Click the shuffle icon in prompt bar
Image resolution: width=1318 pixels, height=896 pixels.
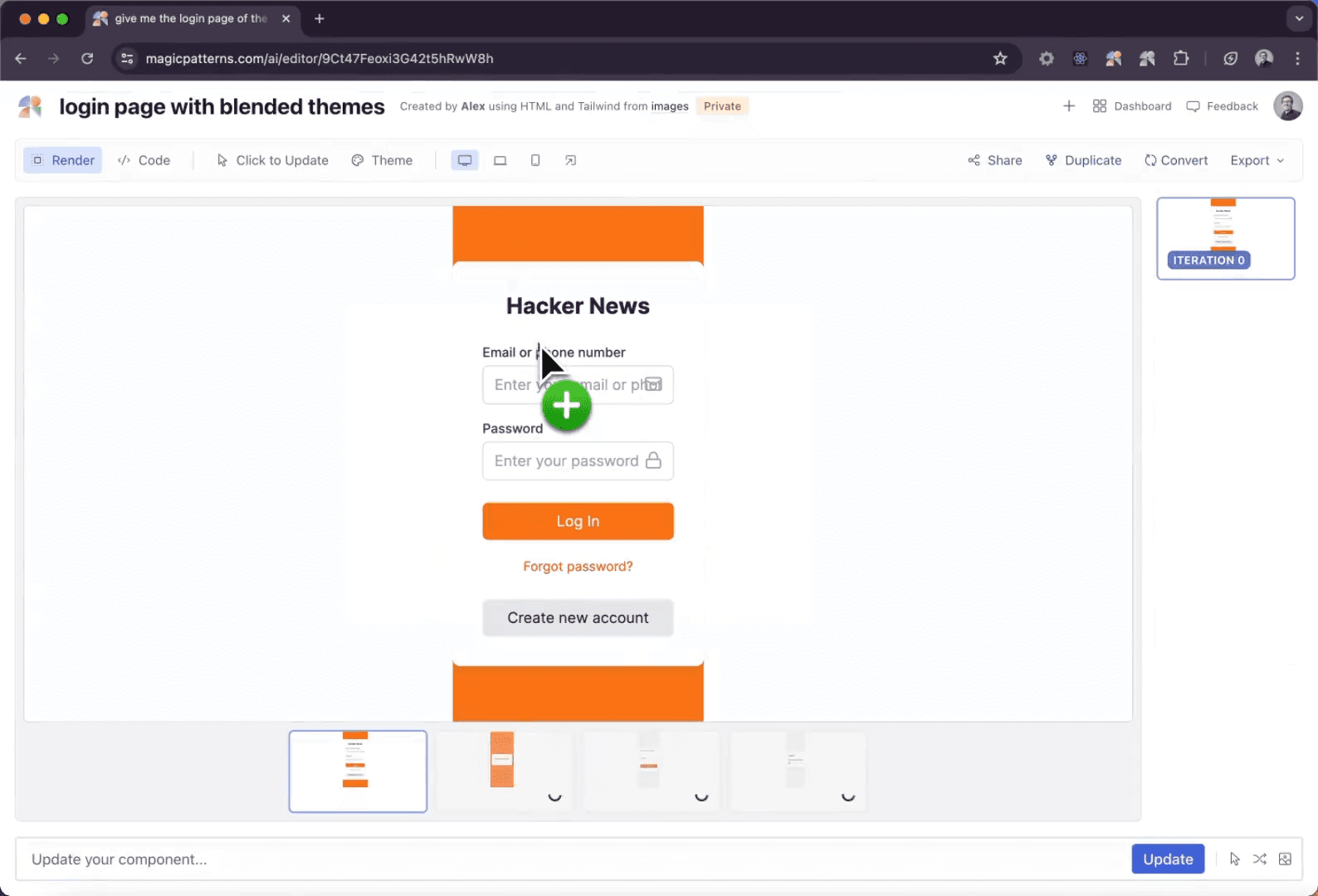1260,859
